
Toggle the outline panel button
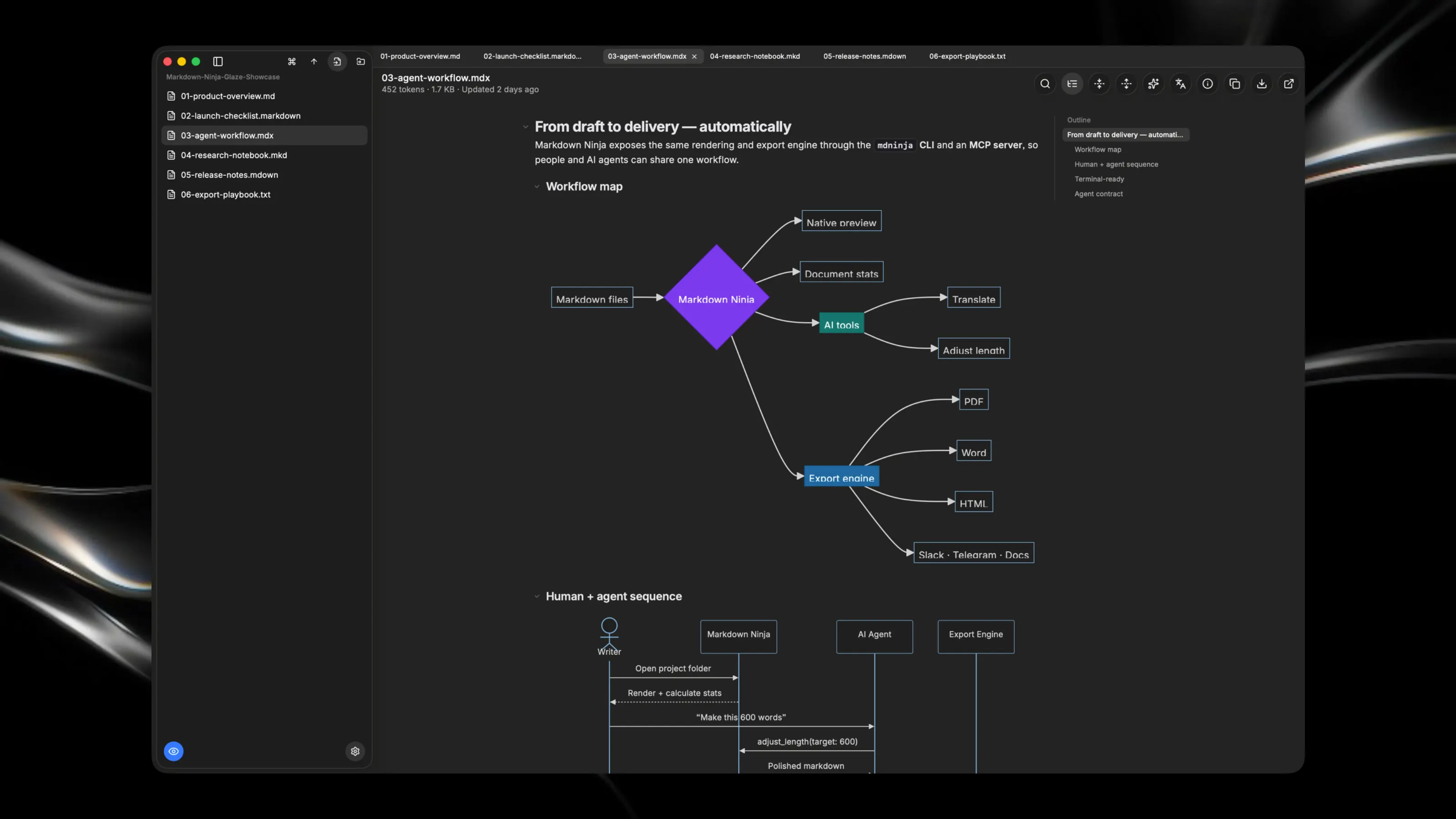(1072, 84)
